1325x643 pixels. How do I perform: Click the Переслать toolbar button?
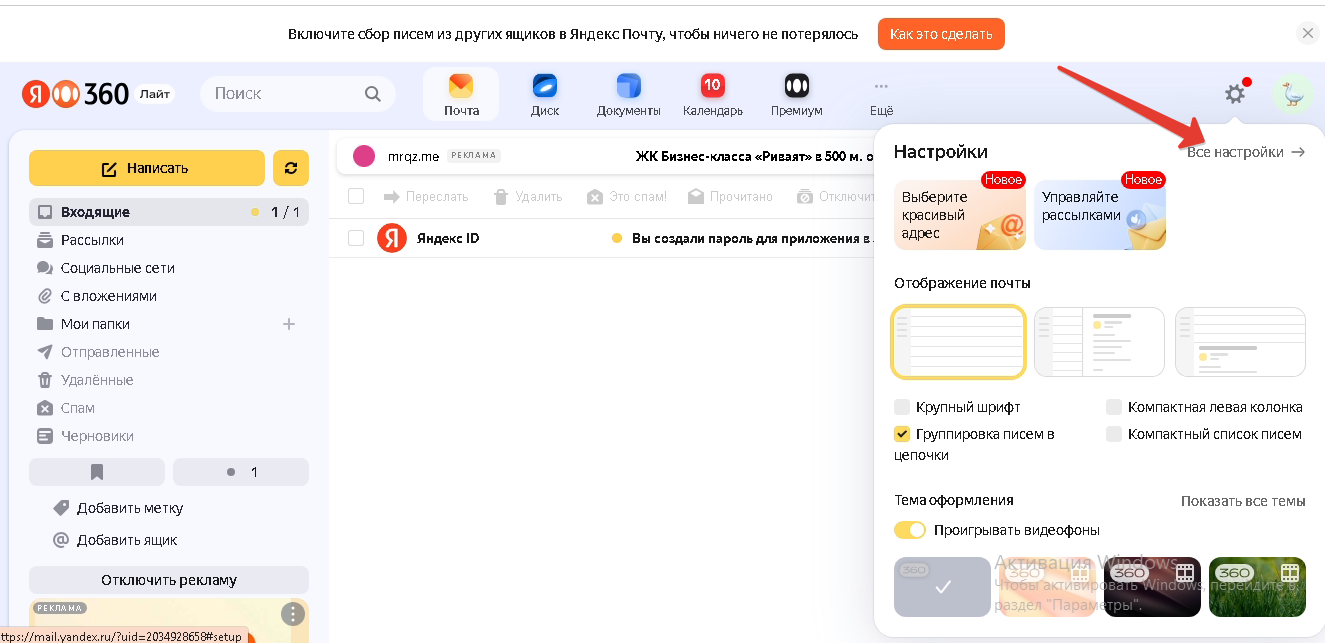click(426, 197)
